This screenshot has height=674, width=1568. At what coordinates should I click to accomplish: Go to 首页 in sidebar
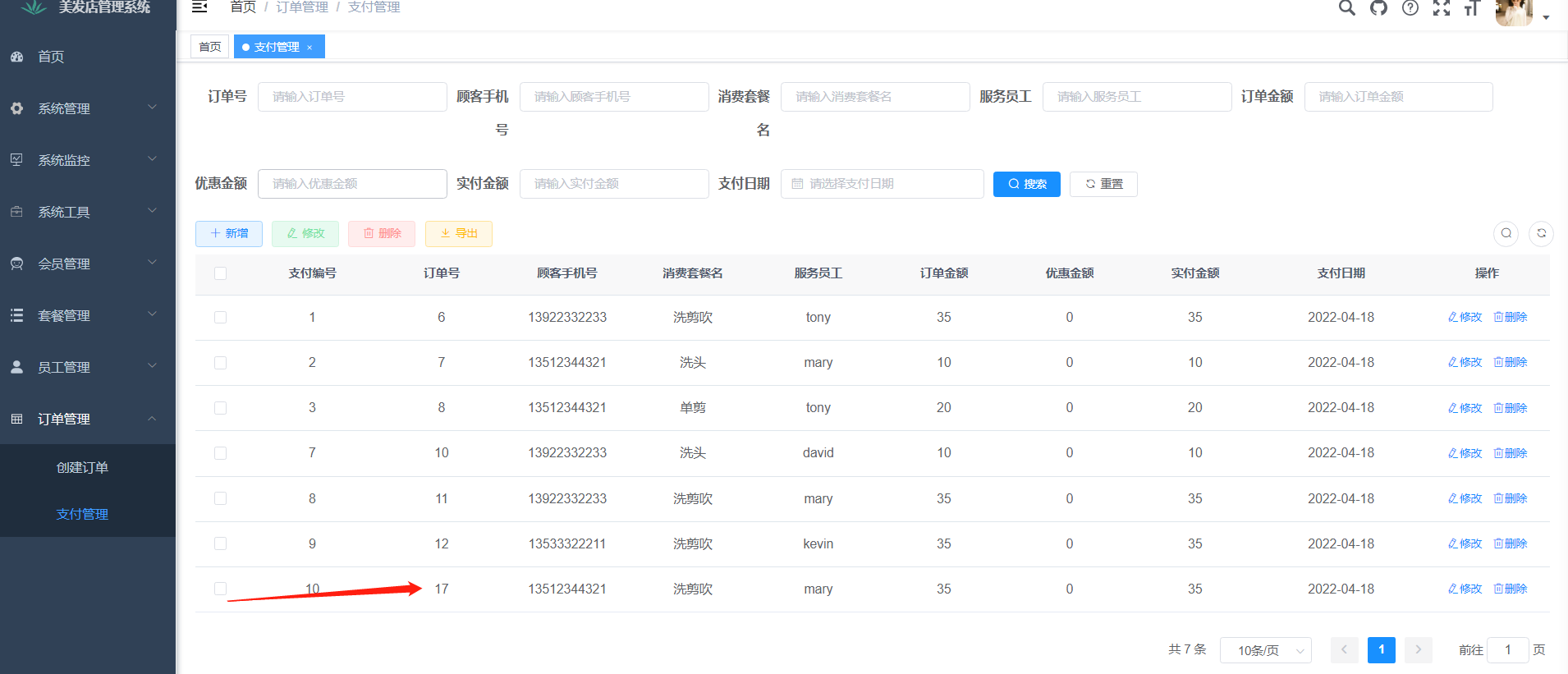pyautogui.click(x=88, y=57)
